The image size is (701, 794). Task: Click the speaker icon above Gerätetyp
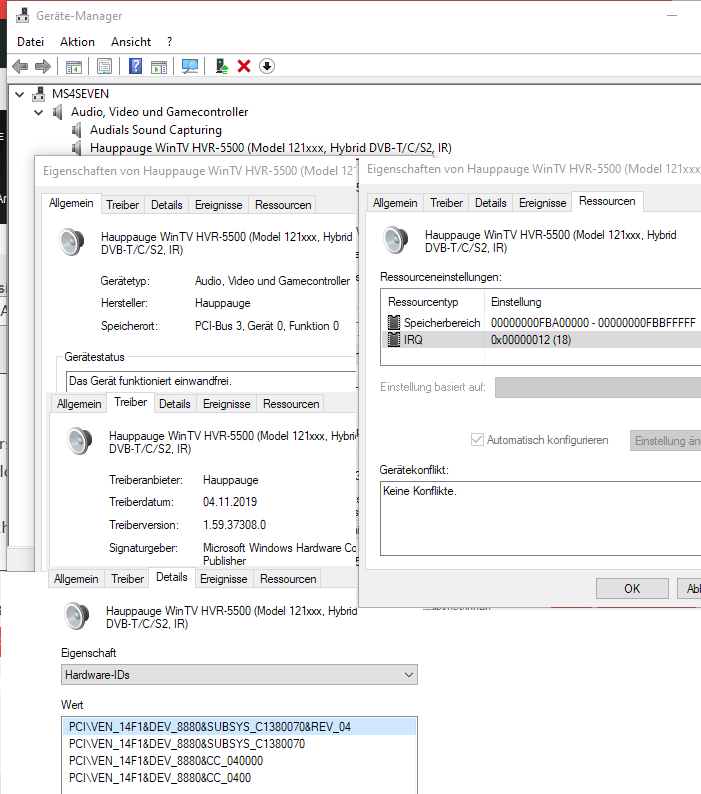[x=71, y=242]
